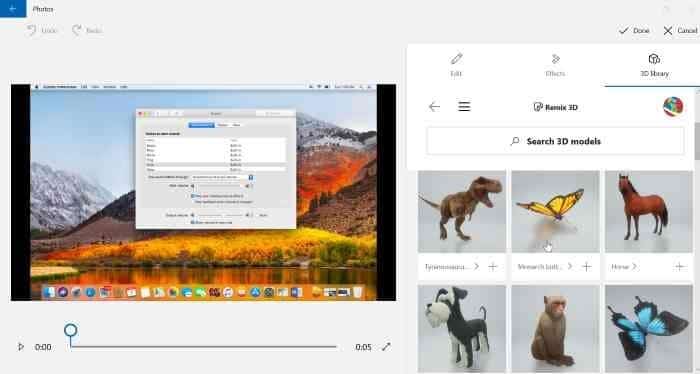This screenshot has height=374, width=700.
Task: Add Tyrannosaurus model with plus icon
Action: [492, 266]
